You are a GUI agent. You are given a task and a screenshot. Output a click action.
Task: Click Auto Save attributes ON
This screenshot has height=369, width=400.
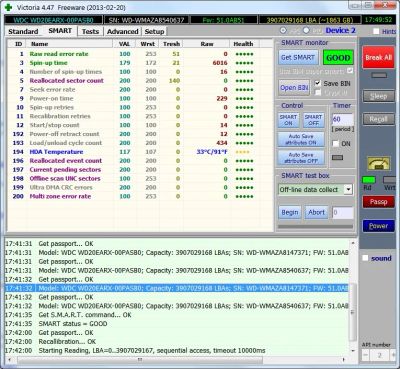(301, 139)
